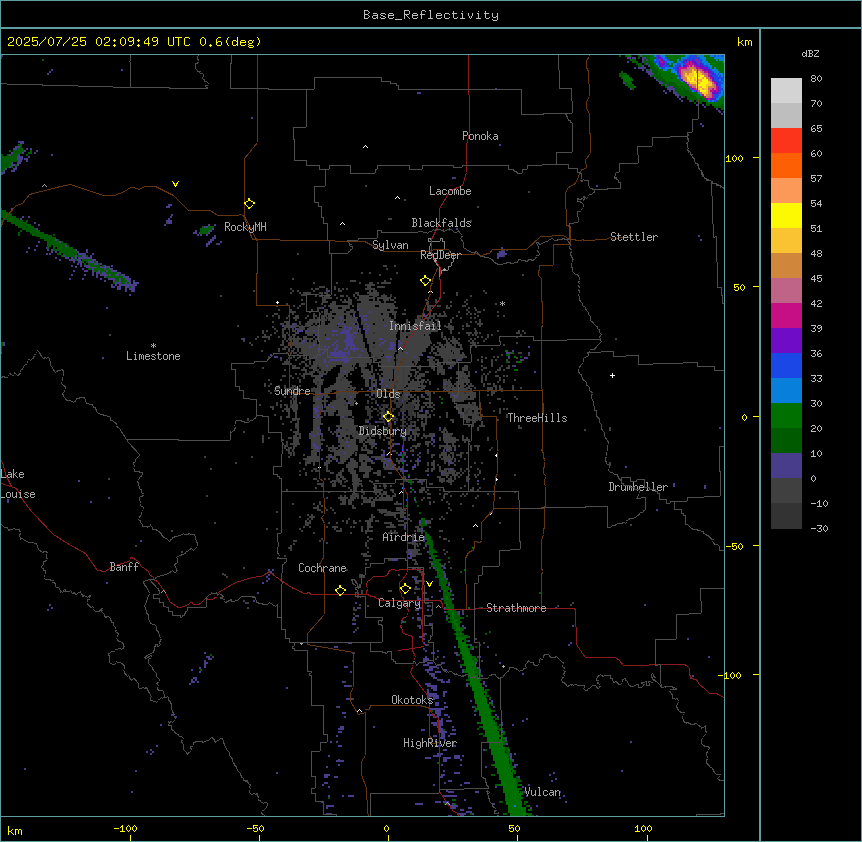Select the bright green 20-30 dBZ legend swatch
The height and width of the screenshot is (842, 862).
[x=786, y=416]
